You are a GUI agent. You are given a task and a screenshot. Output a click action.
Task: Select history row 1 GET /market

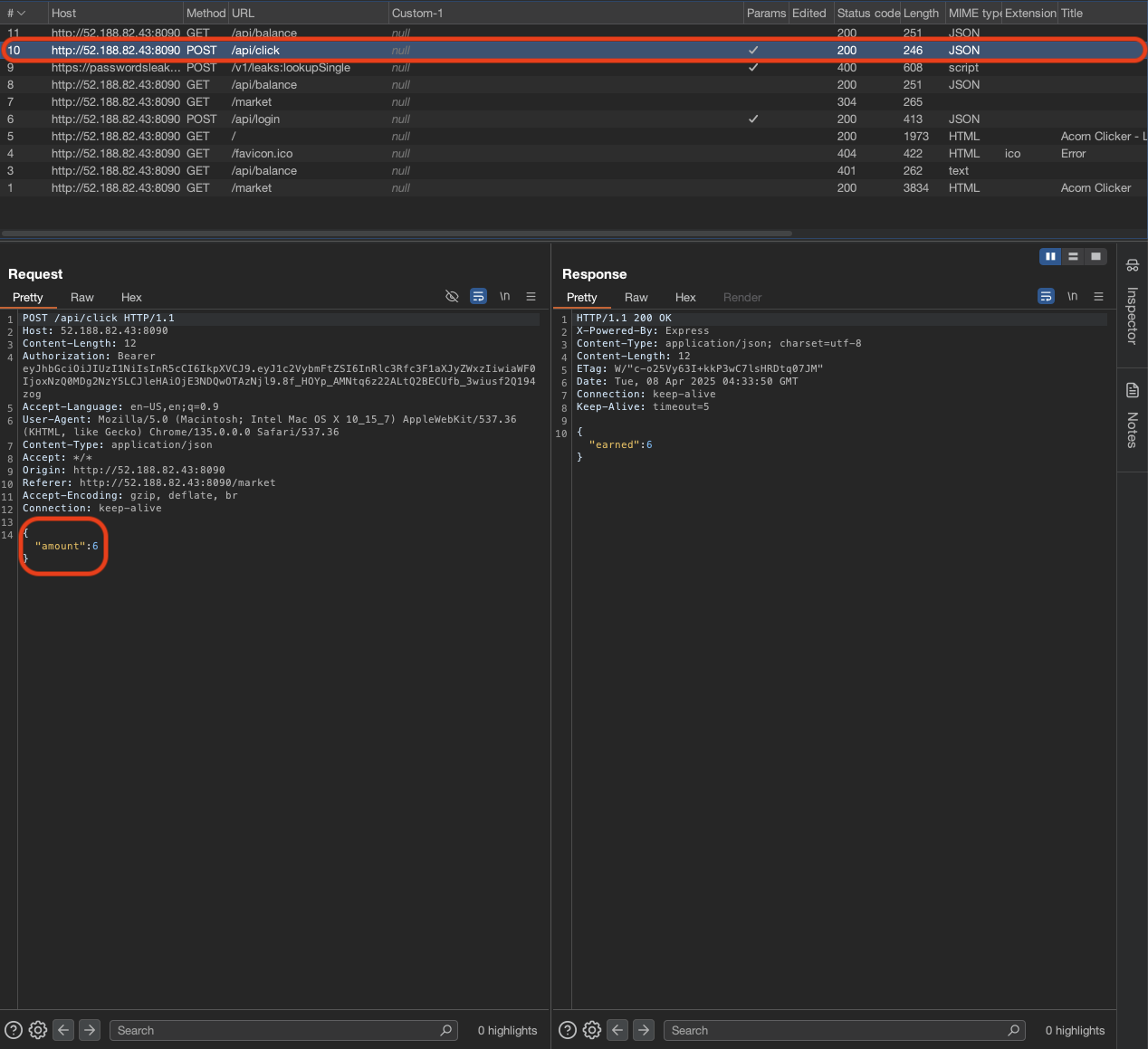(x=574, y=187)
